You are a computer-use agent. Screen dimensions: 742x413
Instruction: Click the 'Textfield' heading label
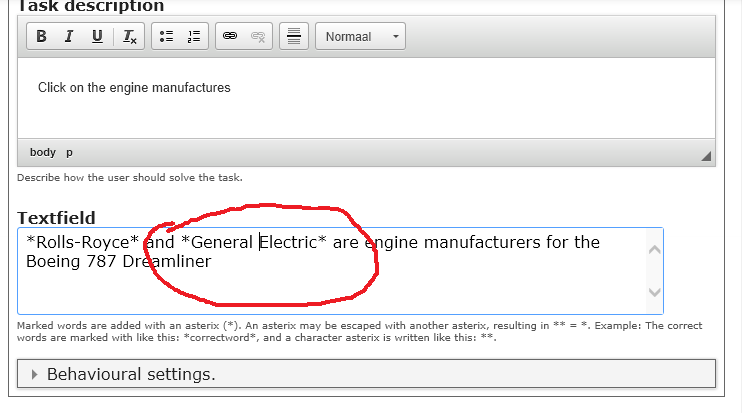click(56, 218)
